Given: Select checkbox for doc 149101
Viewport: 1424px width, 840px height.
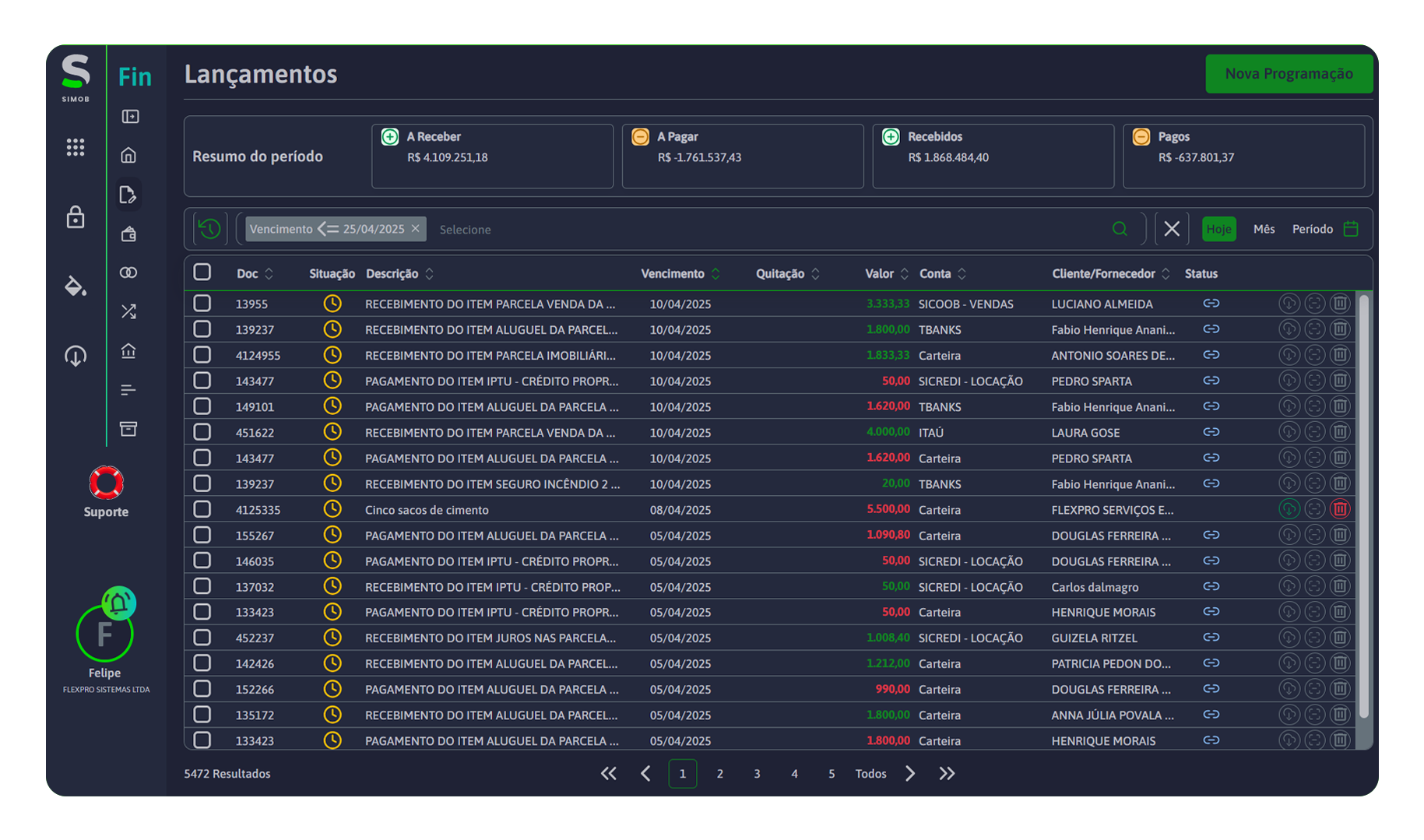Looking at the screenshot, I should tap(202, 406).
